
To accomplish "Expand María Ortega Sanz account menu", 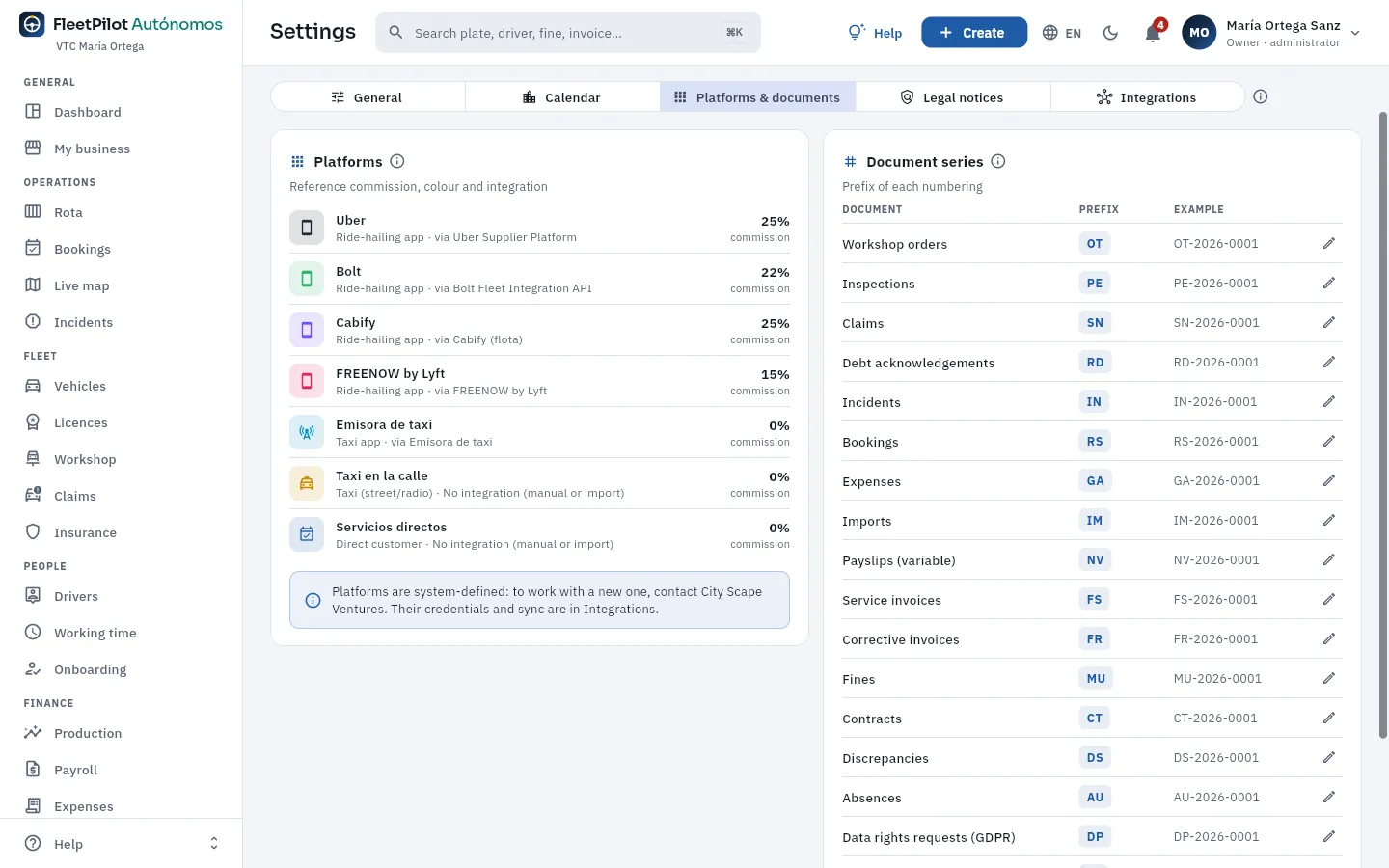I will click(x=1272, y=33).
